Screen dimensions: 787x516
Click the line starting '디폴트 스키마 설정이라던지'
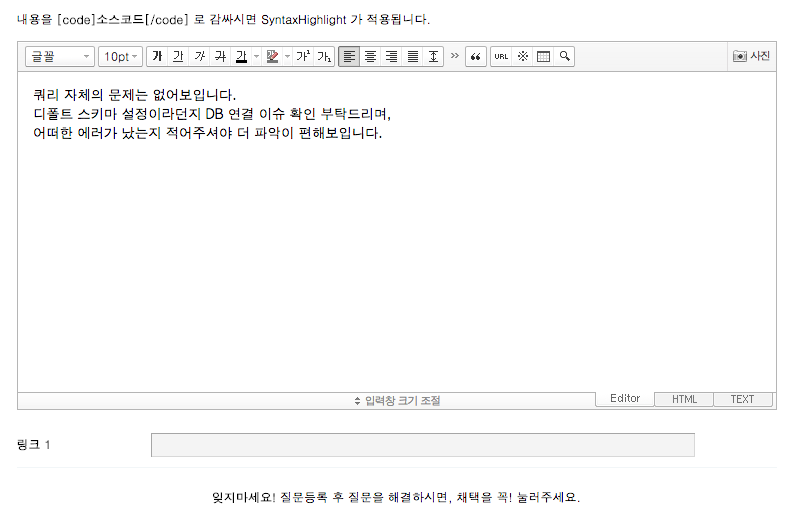(212, 114)
